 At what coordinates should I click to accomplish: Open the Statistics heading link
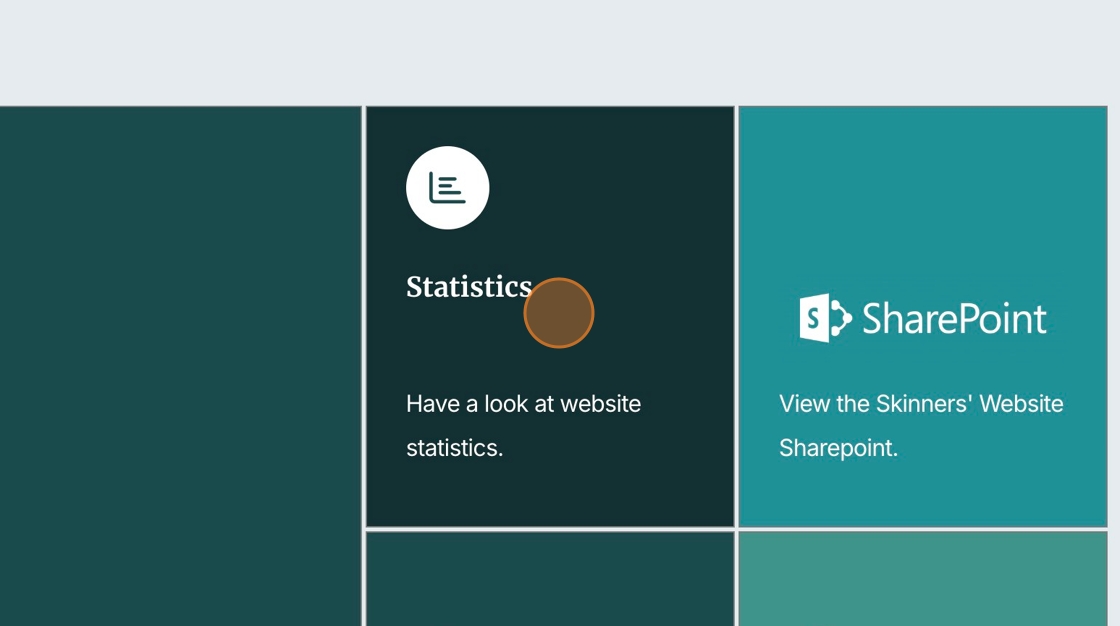click(469, 287)
